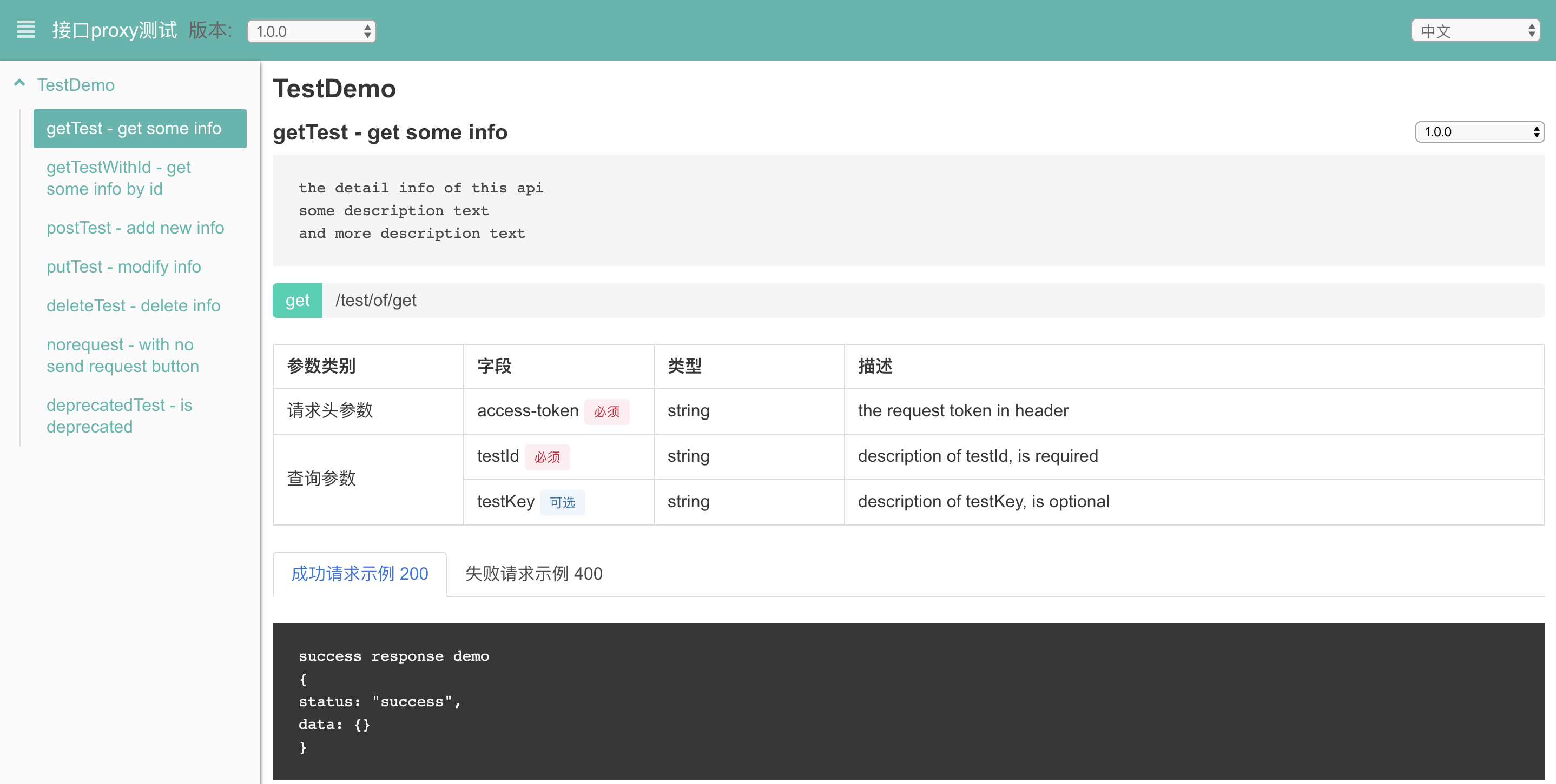Open putTest - modify info entry
The height and width of the screenshot is (784, 1556).
pyautogui.click(x=123, y=267)
